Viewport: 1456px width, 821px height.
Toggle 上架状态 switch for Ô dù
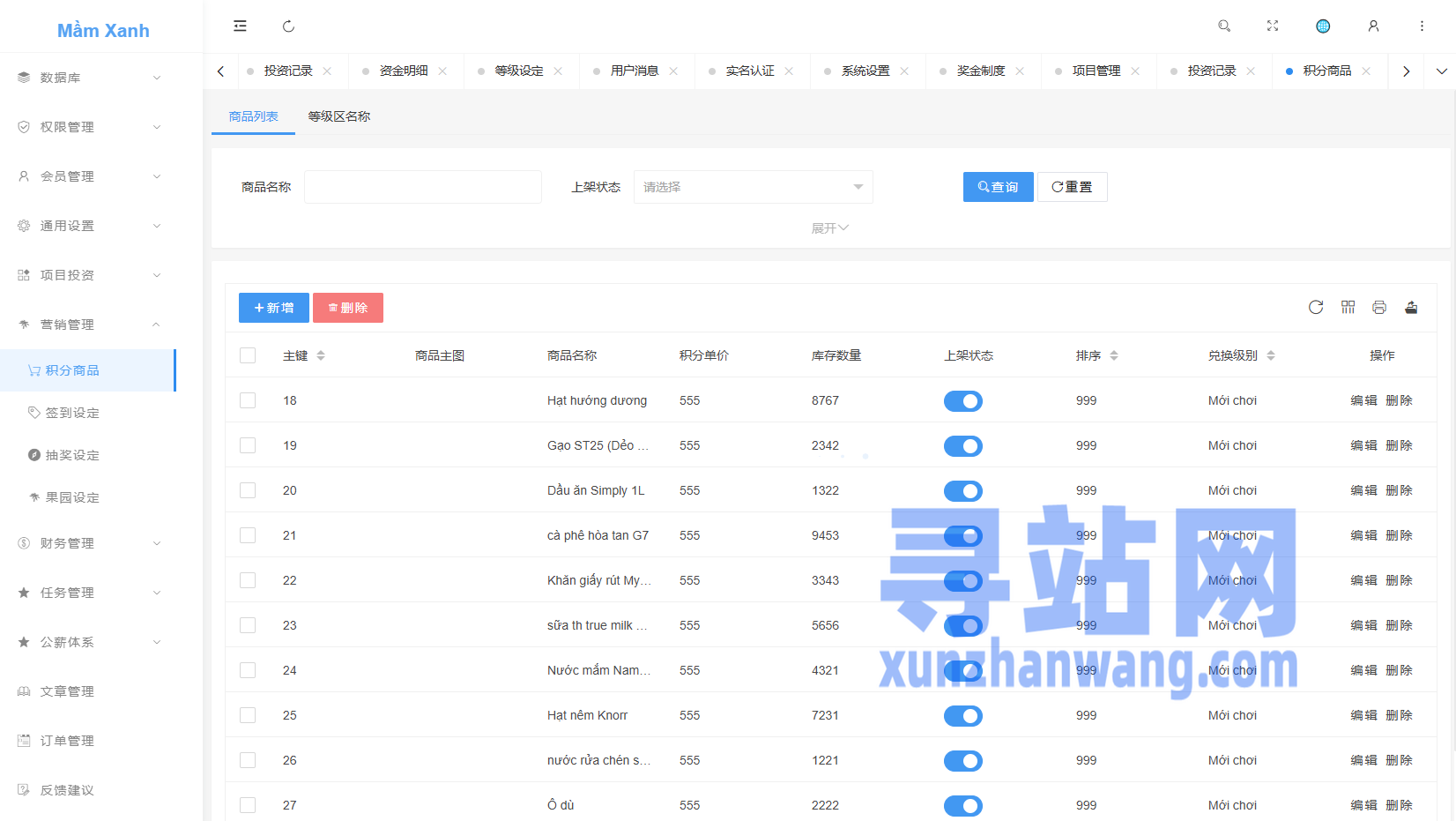pyautogui.click(x=963, y=806)
